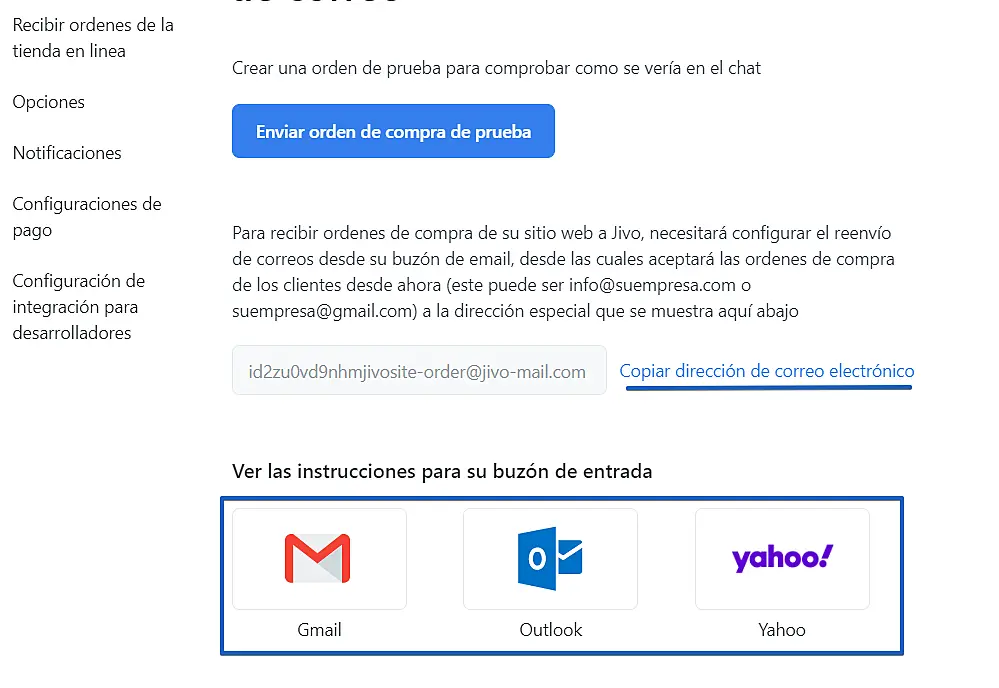Navigate to Configuraciones de pago
The width and height of the screenshot is (999, 688).
coord(87,217)
